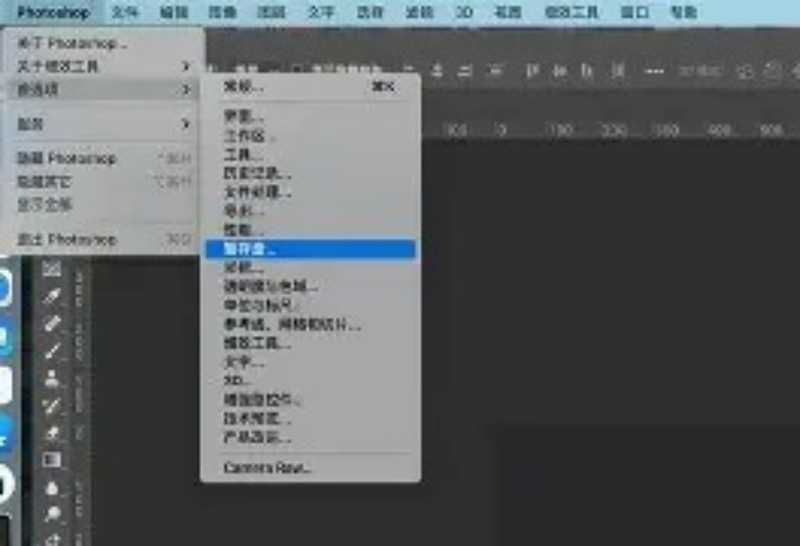Select the Blur tool
The width and height of the screenshot is (800, 546).
point(52,488)
